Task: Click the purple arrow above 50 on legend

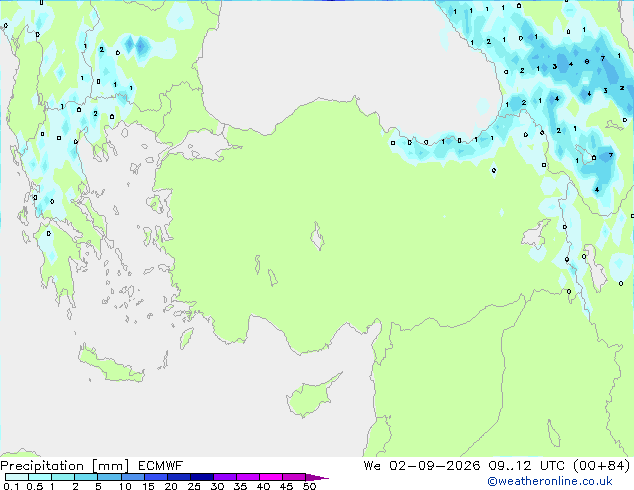Action: [x=317, y=477]
